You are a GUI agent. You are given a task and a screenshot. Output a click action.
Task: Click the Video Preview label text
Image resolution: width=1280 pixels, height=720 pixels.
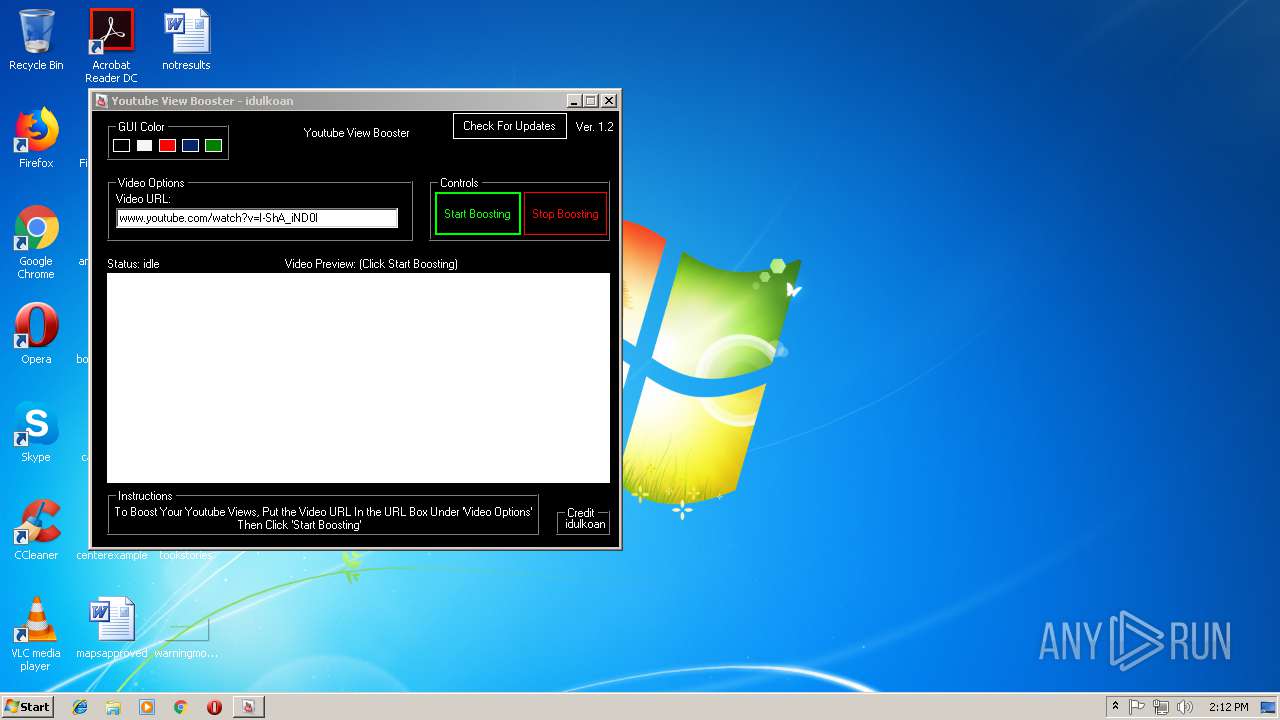371,264
